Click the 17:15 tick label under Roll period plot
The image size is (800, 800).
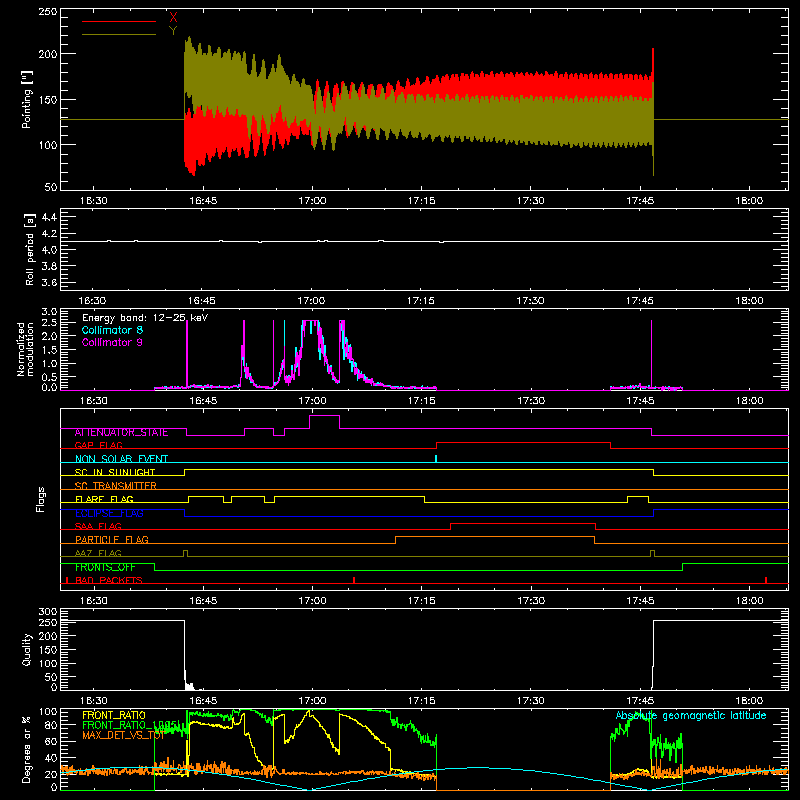[x=421, y=301]
